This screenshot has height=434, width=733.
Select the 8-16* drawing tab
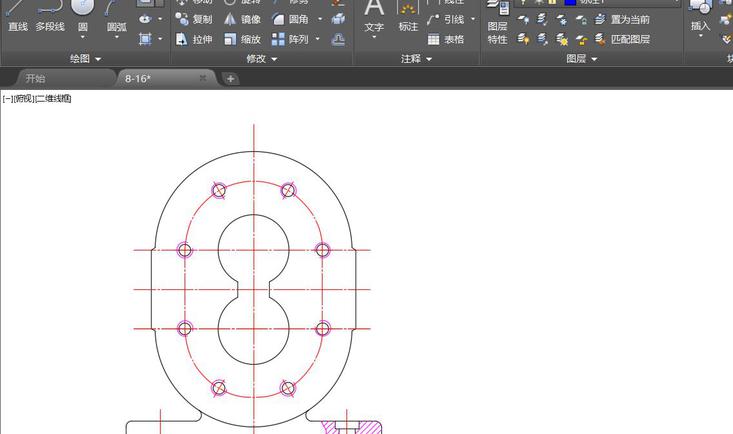pos(138,78)
